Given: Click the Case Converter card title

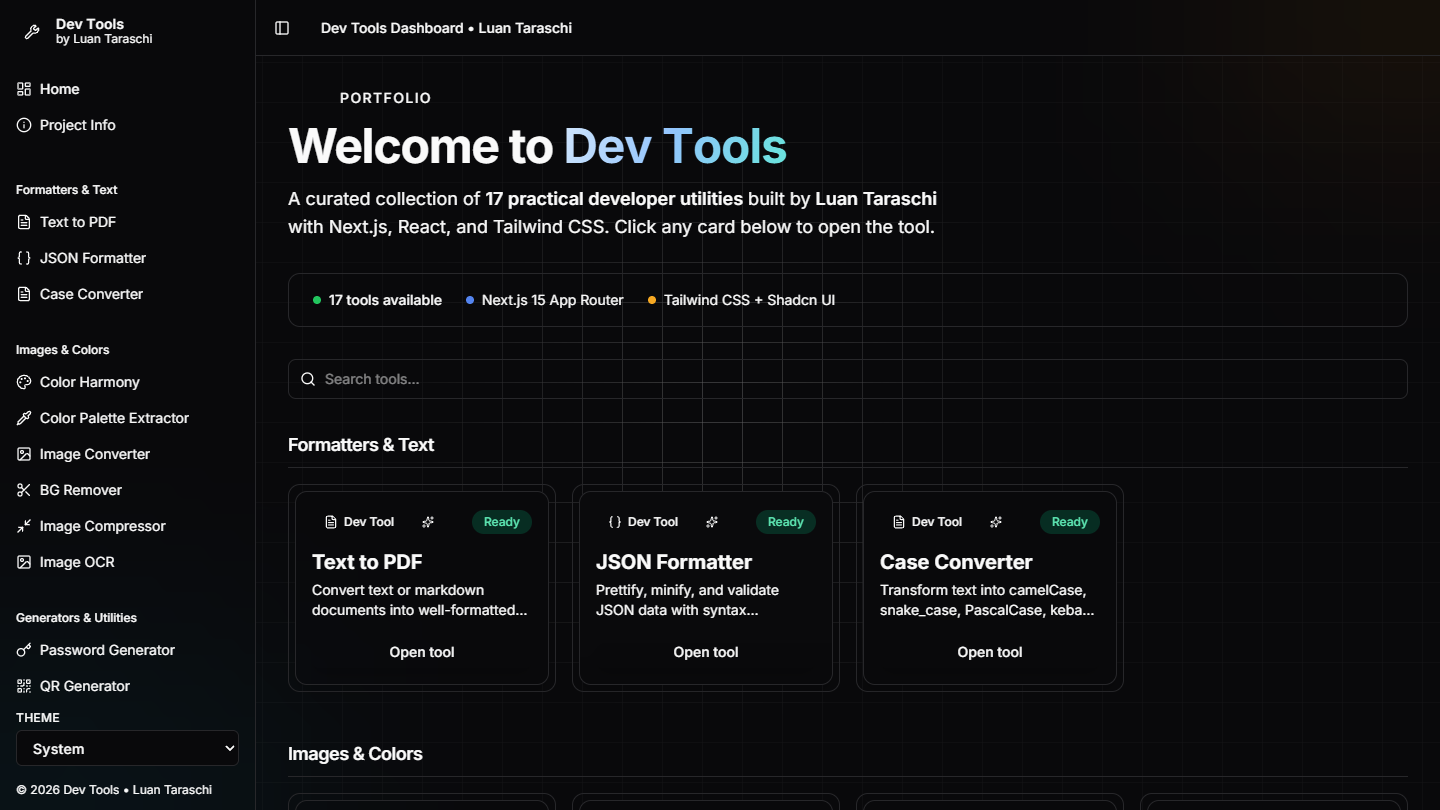Looking at the screenshot, I should click(956, 562).
